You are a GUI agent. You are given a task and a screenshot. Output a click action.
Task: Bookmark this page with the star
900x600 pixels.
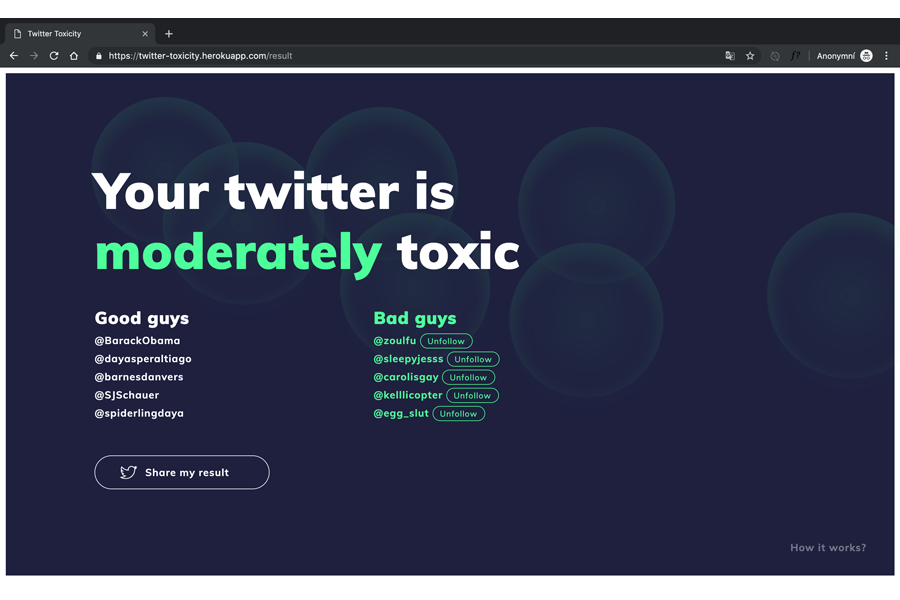[x=750, y=56]
